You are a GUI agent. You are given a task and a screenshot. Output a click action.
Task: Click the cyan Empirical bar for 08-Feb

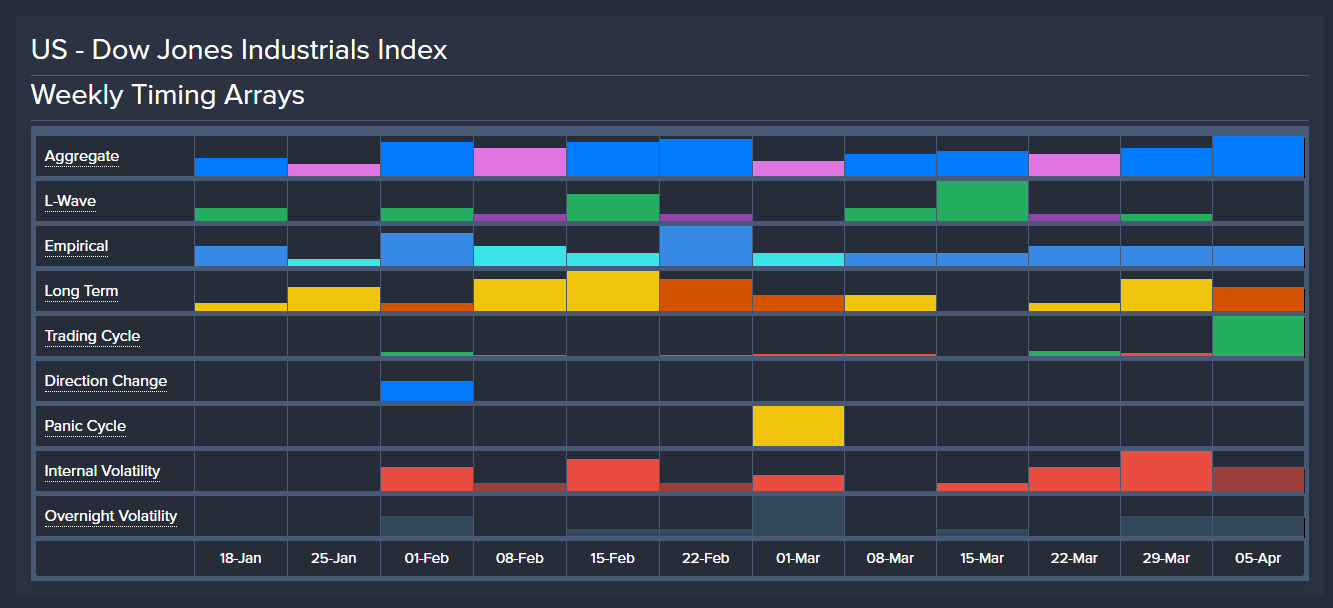click(x=520, y=256)
